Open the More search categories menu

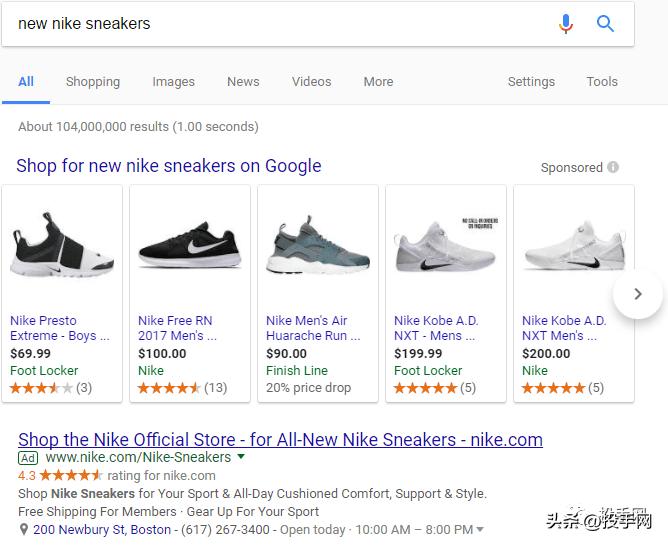click(x=378, y=82)
